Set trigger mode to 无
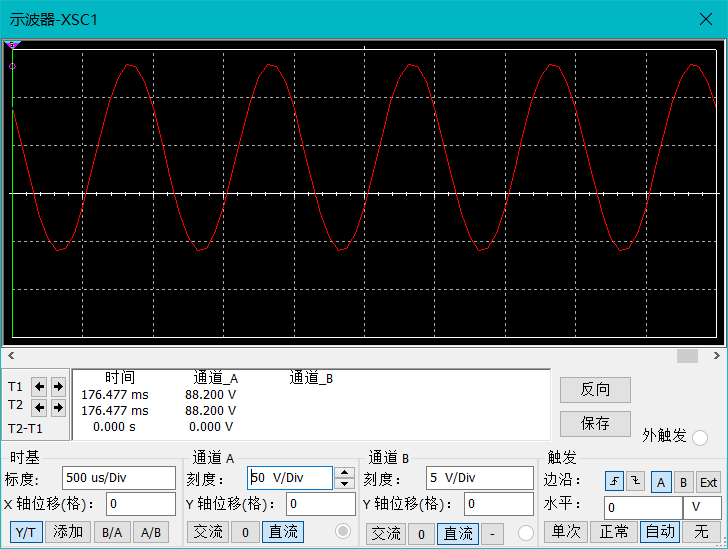The width and height of the screenshot is (728, 549). [701, 532]
